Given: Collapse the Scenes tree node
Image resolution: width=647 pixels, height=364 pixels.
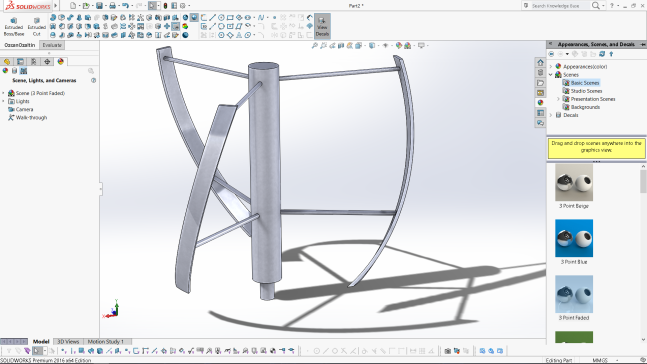Looking at the screenshot, I should click(551, 75).
